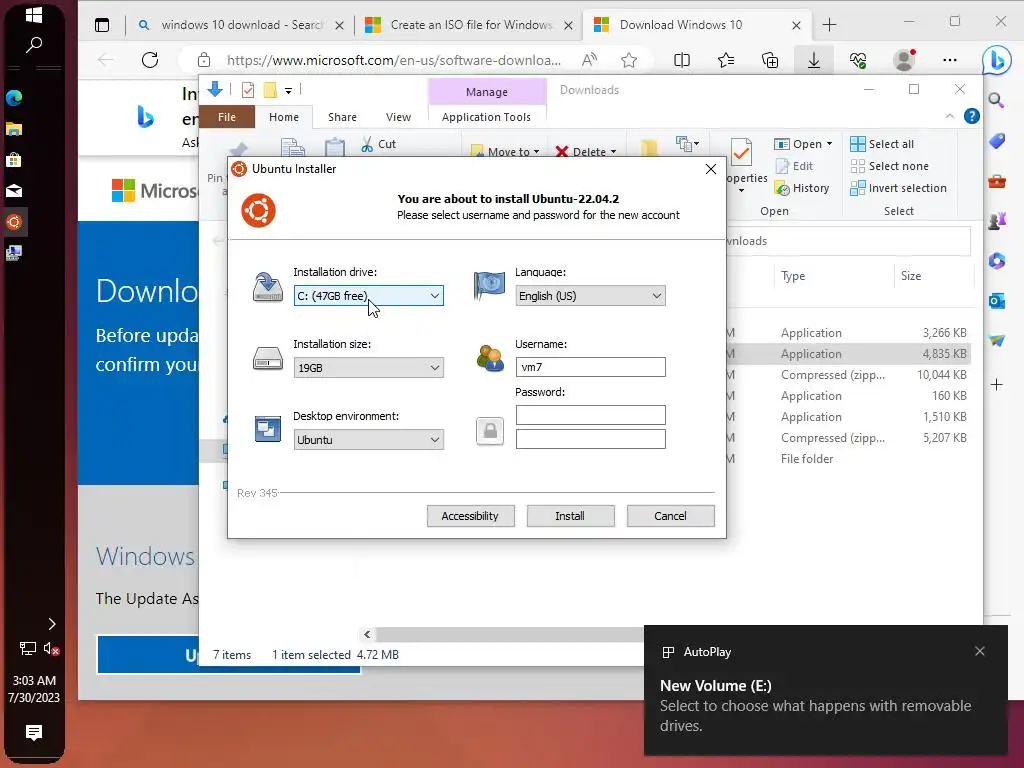Open the Edge favorites list icon

(x=726, y=60)
